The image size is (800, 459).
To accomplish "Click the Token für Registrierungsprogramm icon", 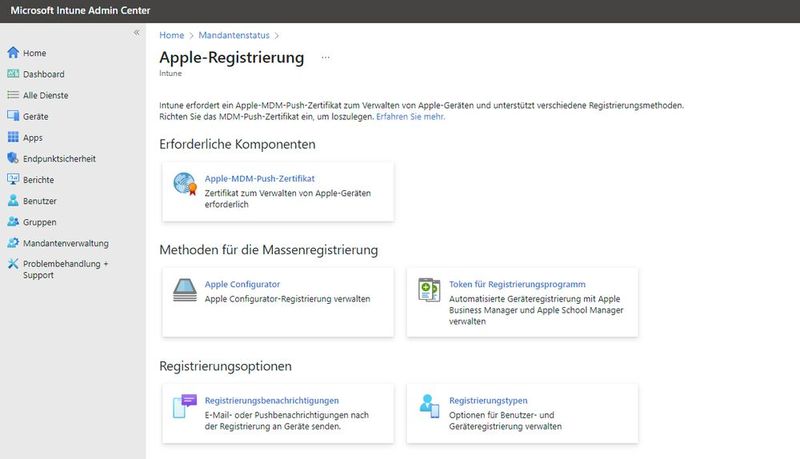I will click(x=429, y=290).
